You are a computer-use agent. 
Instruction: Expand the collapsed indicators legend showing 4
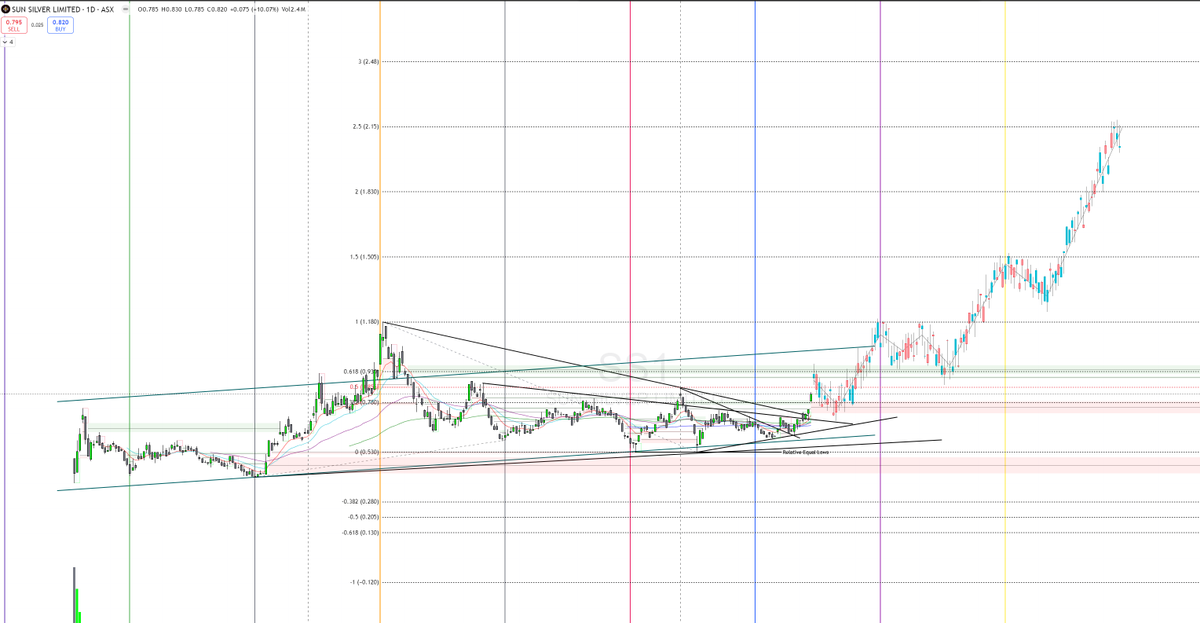pos(8,42)
